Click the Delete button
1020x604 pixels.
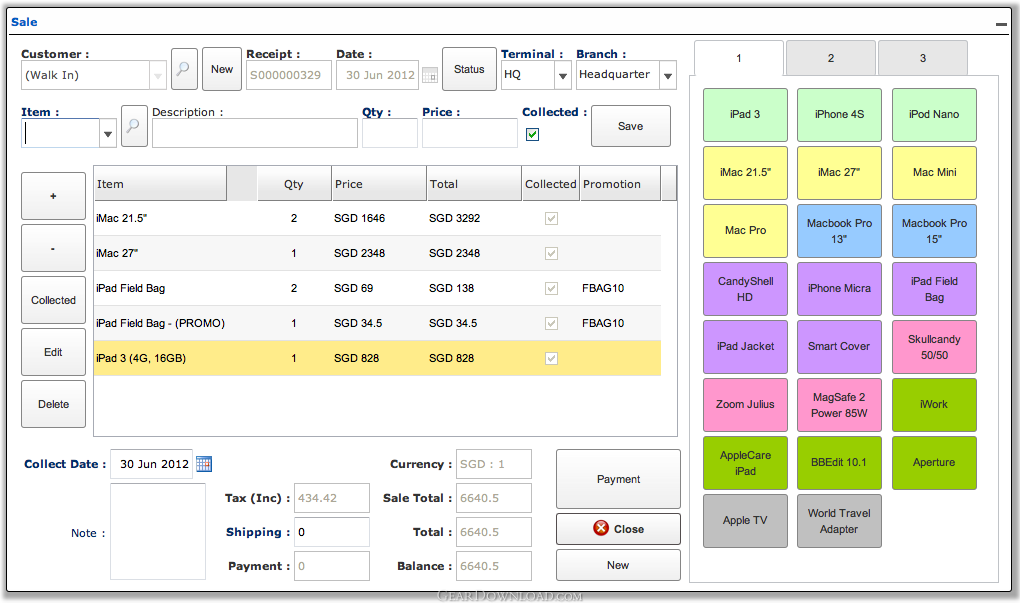tap(53, 404)
